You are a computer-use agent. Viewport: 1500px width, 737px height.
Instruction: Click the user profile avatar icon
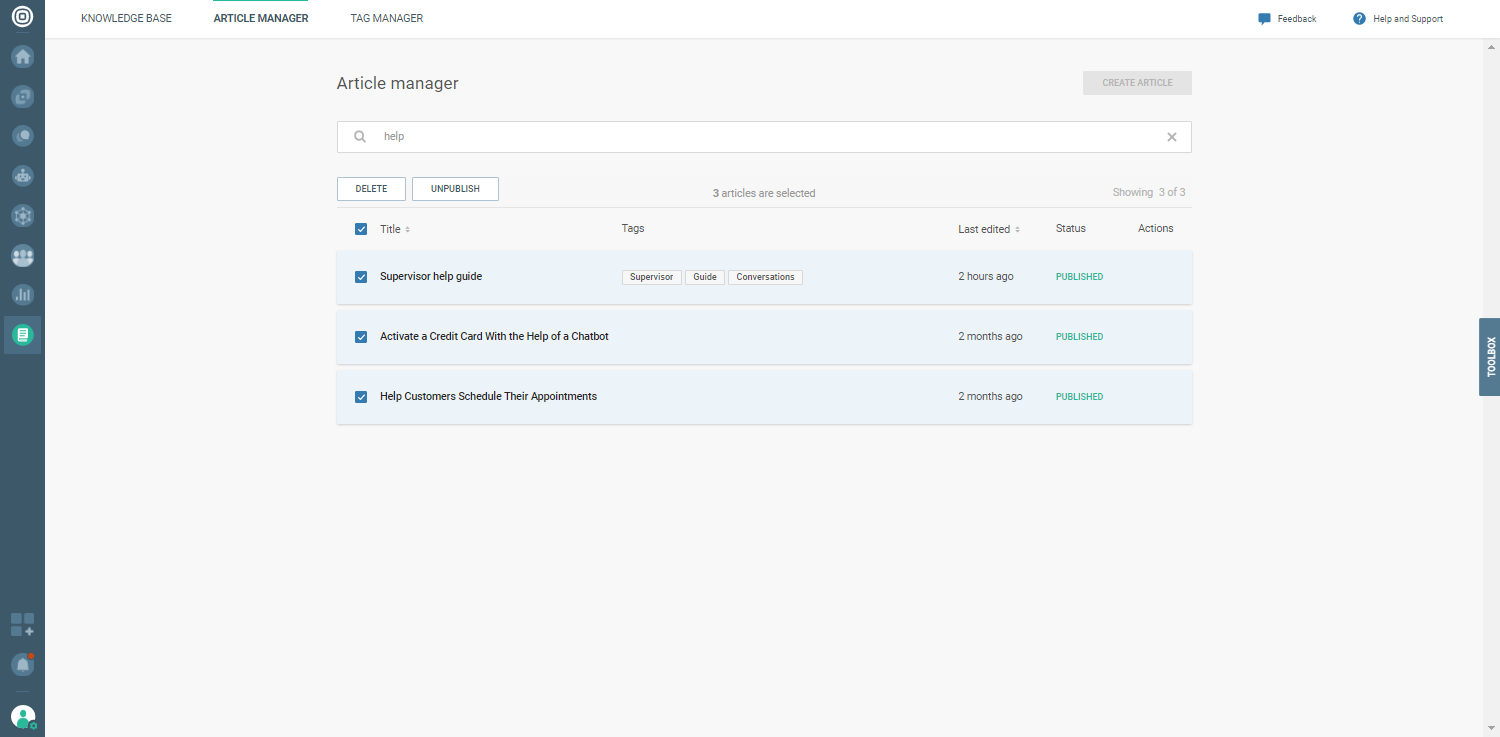(22, 717)
